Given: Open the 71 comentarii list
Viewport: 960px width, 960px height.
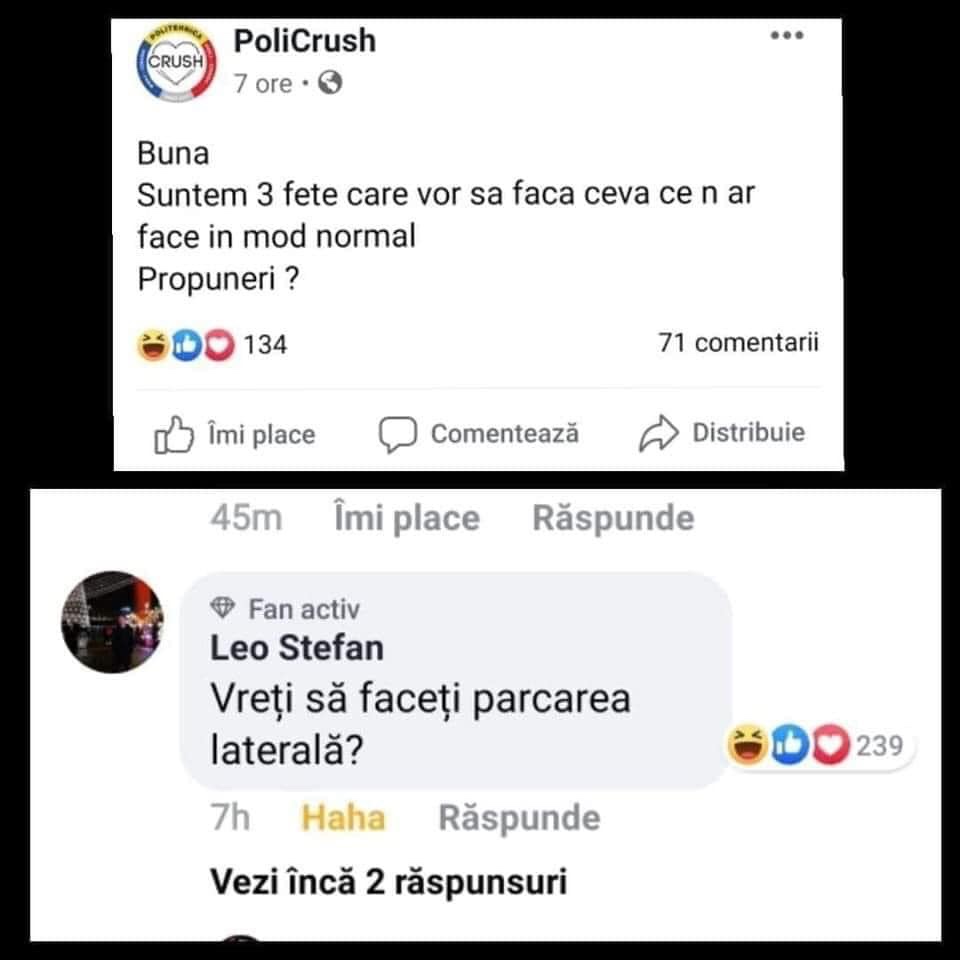Looking at the screenshot, I should tap(738, 344).
